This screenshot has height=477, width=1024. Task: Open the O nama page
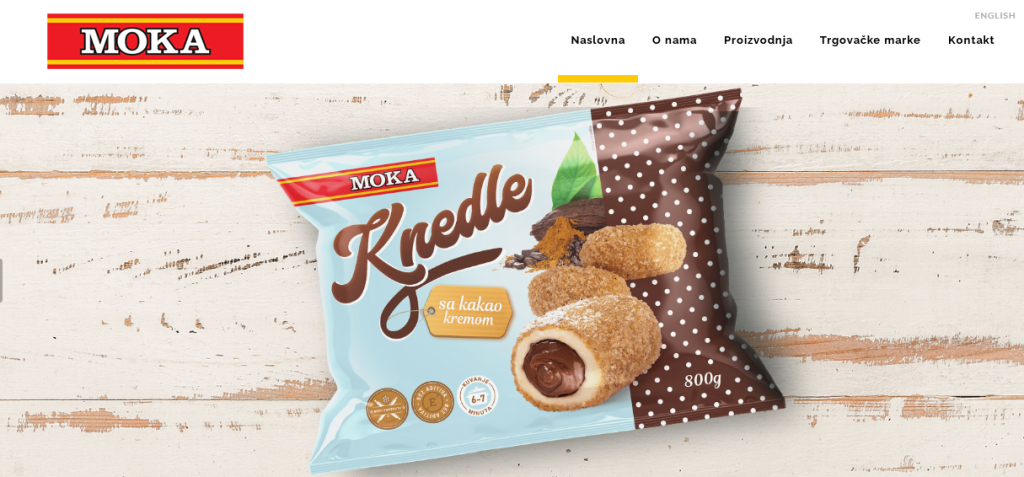click(x=674, y=40)
